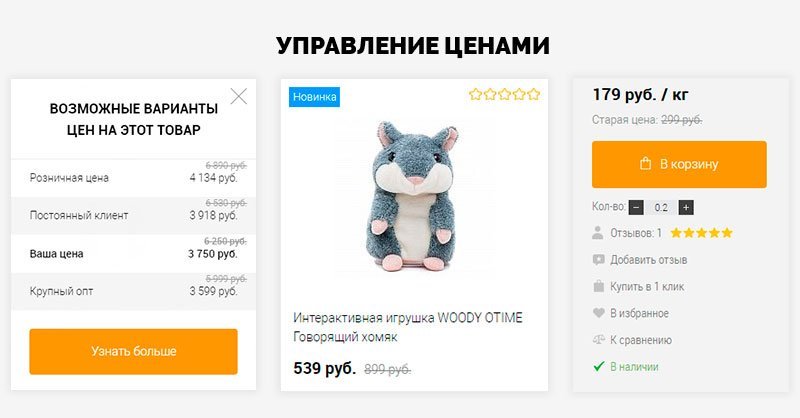Decrease quantity with minus button
This screenshot has width=800, height=418.
tap(636, 207)
